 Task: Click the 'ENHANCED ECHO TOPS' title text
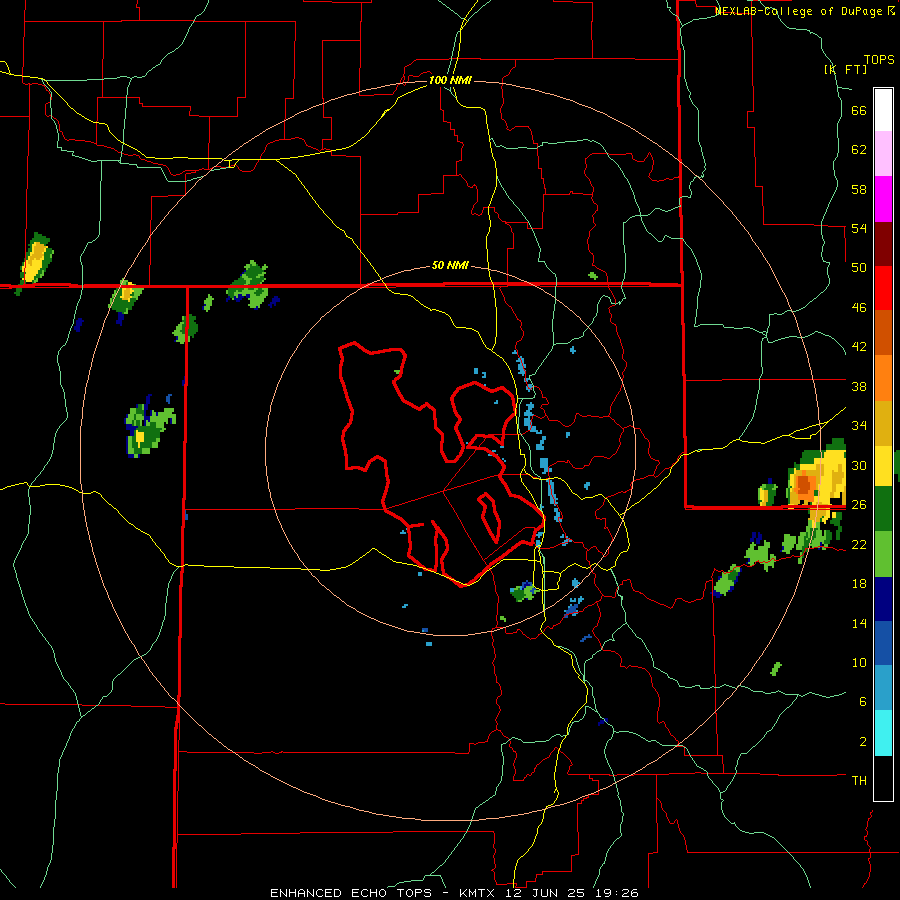(351, 893)
